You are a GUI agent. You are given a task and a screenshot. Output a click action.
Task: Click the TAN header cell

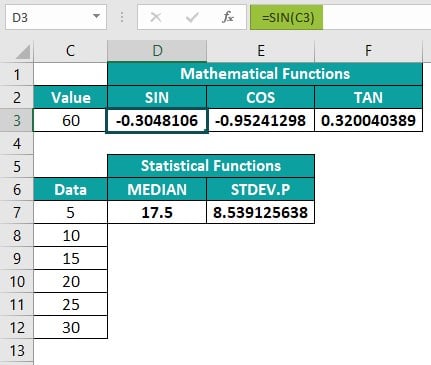368,97
